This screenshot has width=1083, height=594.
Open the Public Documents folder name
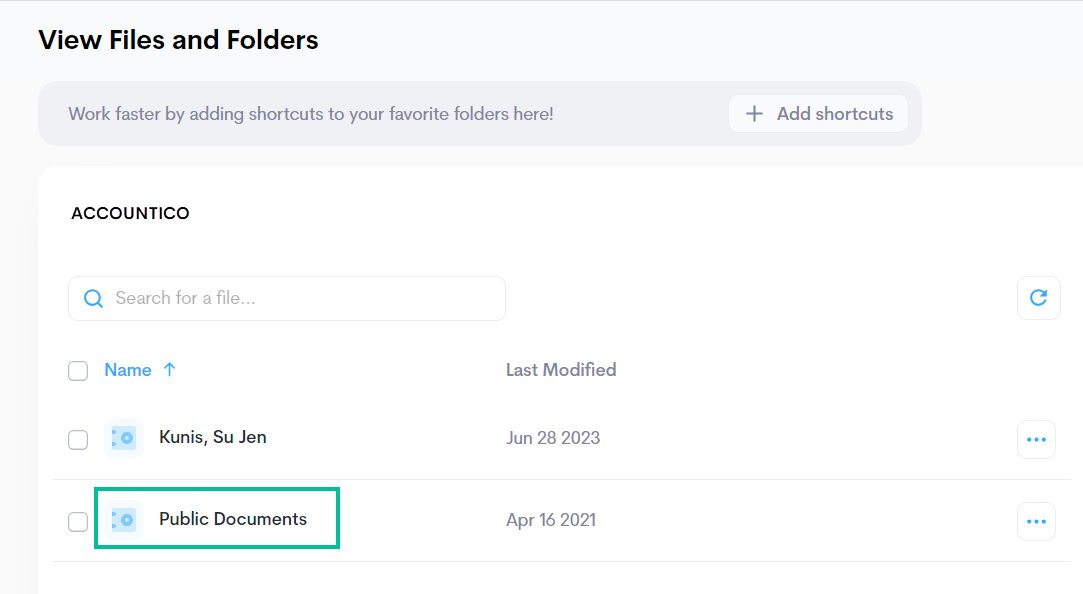coord(233,519)
